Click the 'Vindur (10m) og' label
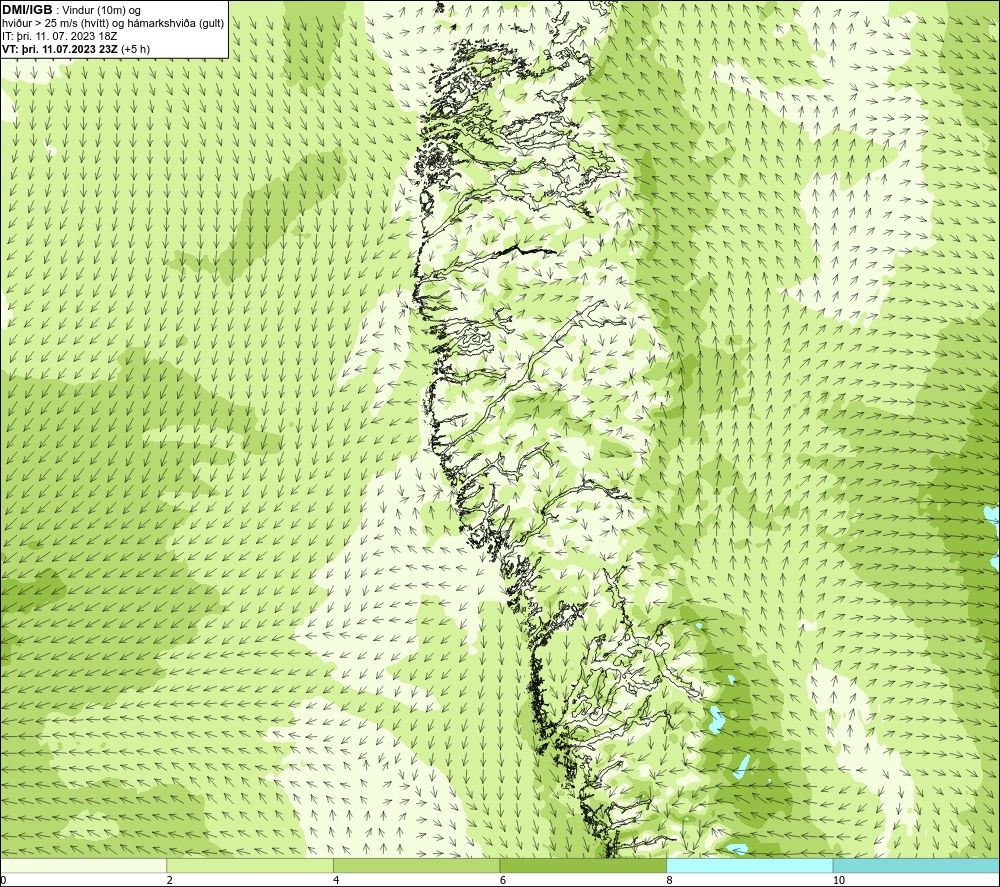1000x887 pixels. pos(103,10)
